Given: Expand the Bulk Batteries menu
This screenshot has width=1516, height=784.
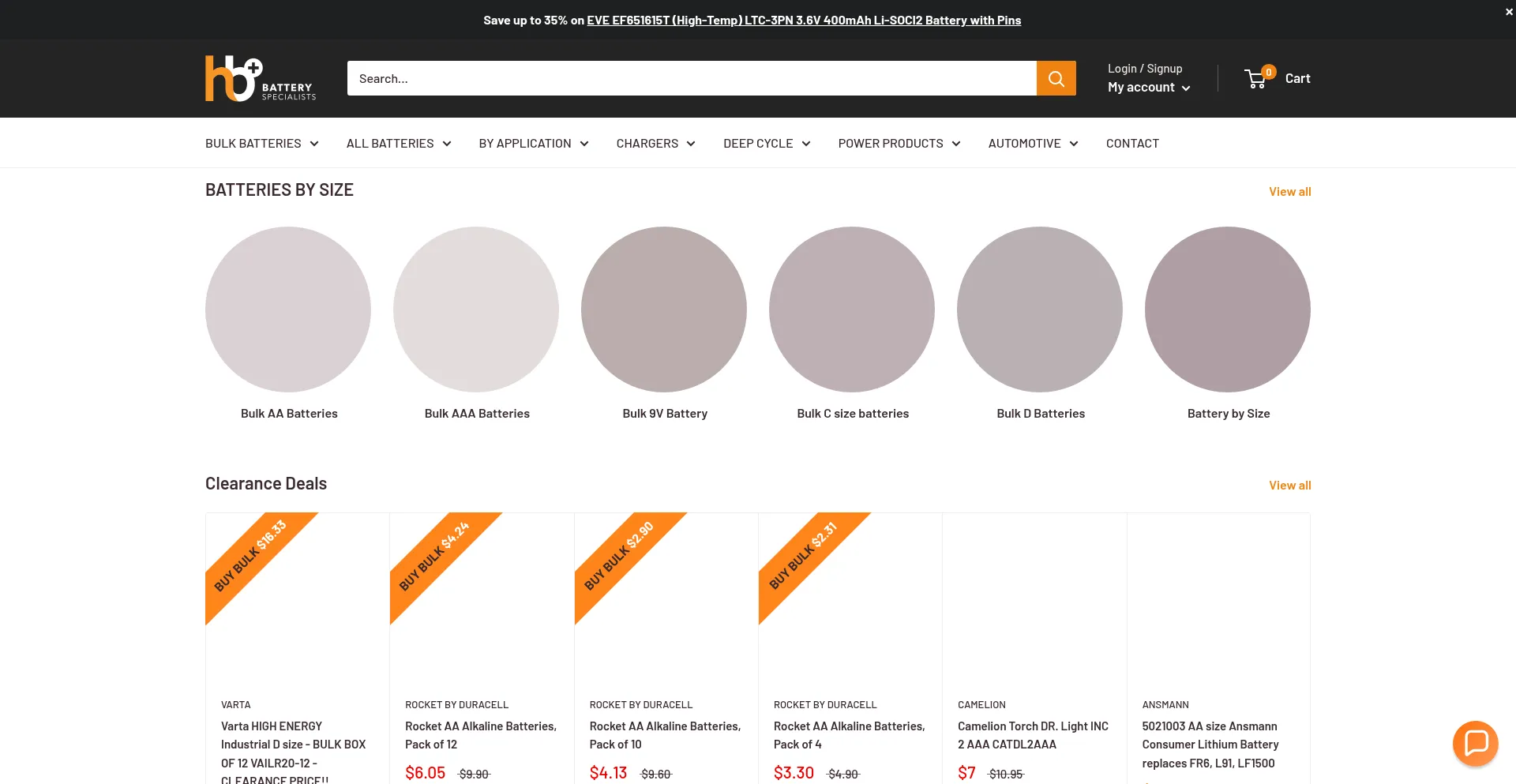Looking at the screenshot, I should coord(262,143).
